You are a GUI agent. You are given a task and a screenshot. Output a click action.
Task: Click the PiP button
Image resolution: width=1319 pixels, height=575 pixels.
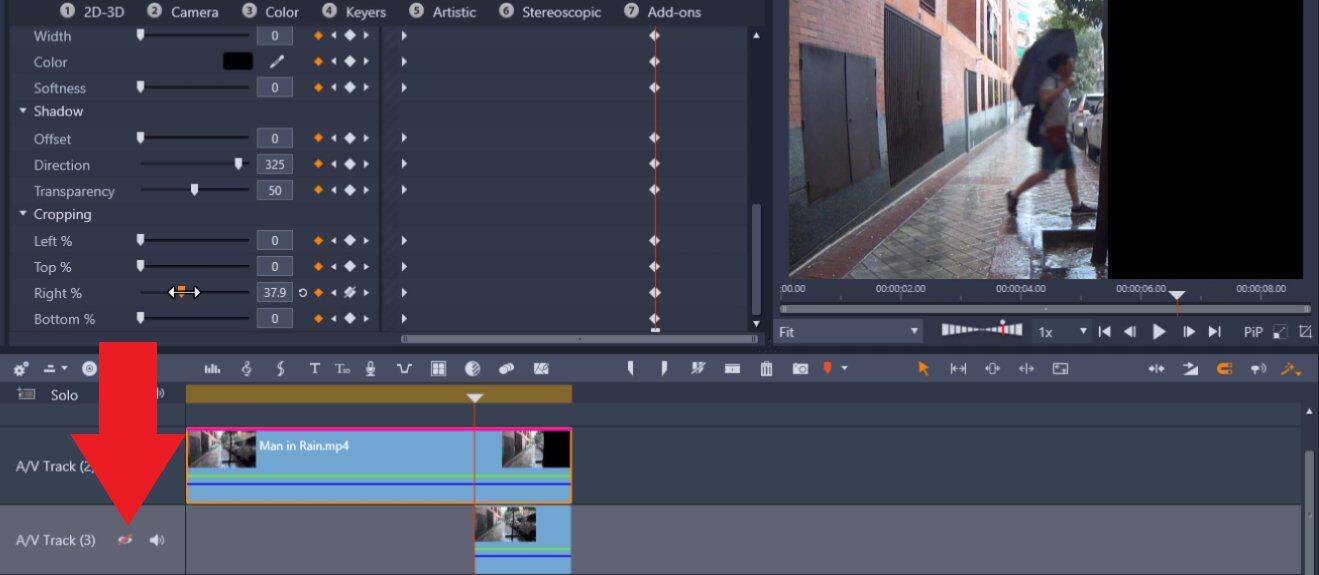click(x=1253, y=332)
